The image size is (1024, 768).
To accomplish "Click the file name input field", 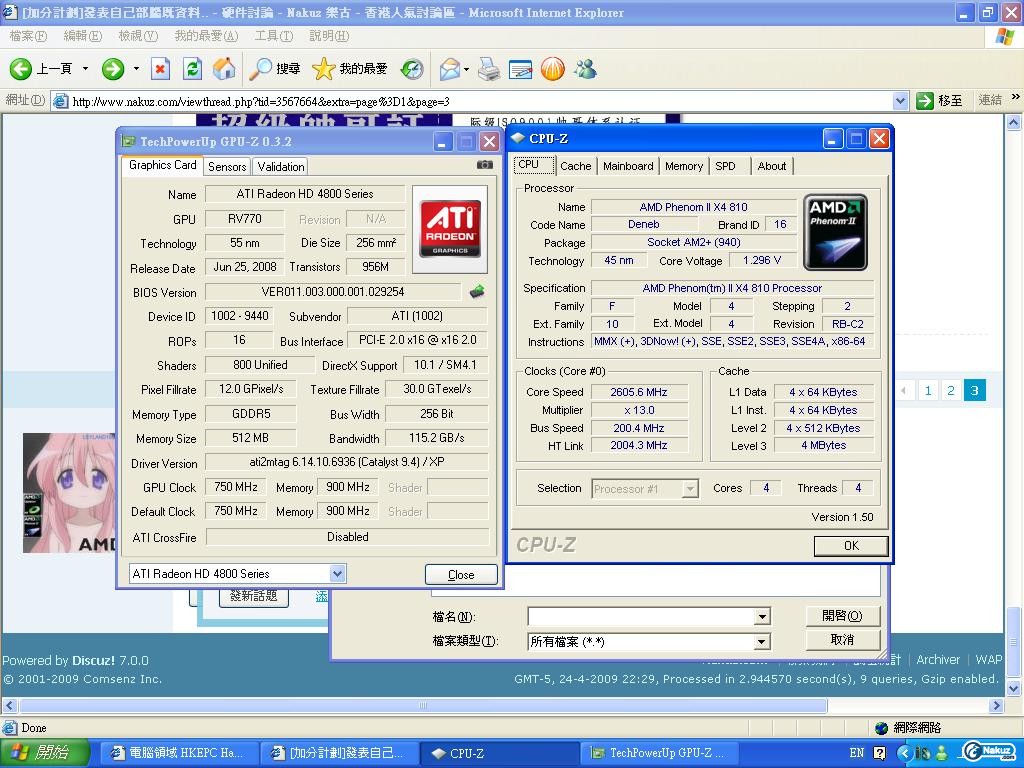I will click(642, 616).
